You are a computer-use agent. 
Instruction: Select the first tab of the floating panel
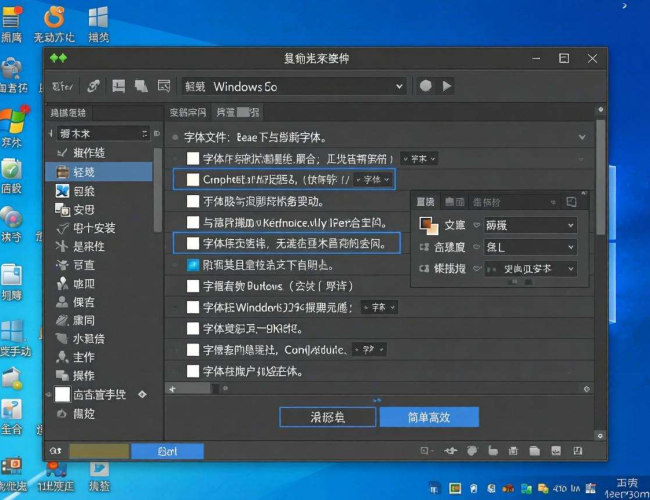point(425,202)
